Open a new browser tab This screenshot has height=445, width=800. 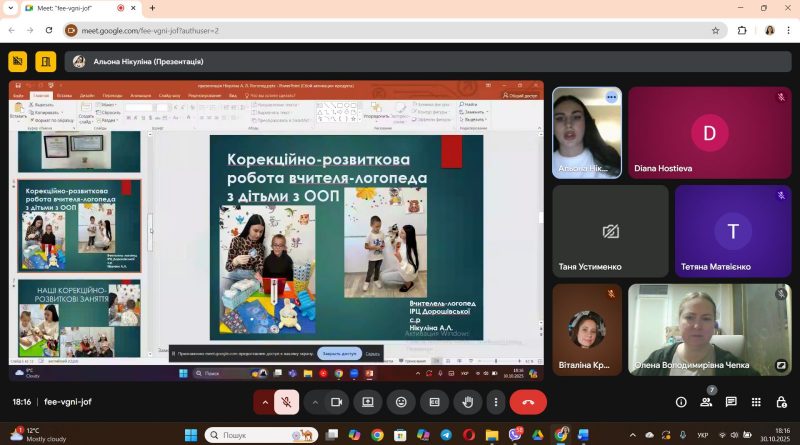[152, 8]
